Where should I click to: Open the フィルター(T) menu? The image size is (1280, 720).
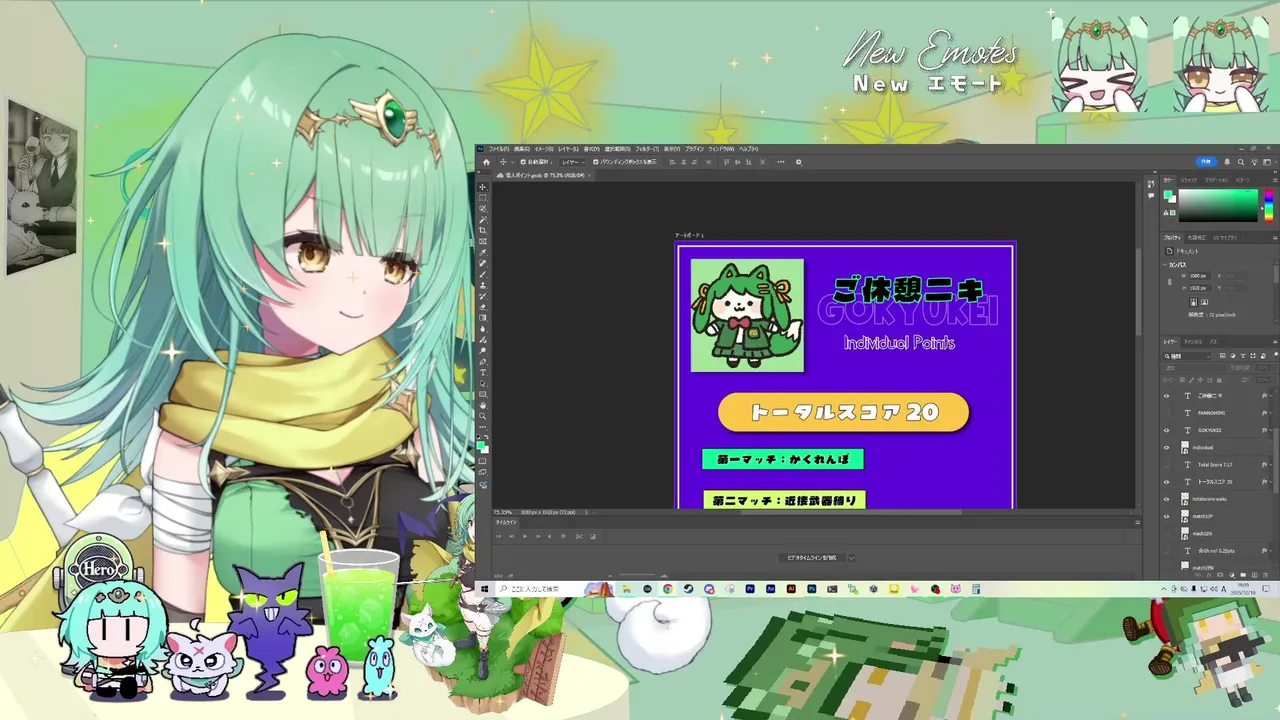click(x=647, y=149)
